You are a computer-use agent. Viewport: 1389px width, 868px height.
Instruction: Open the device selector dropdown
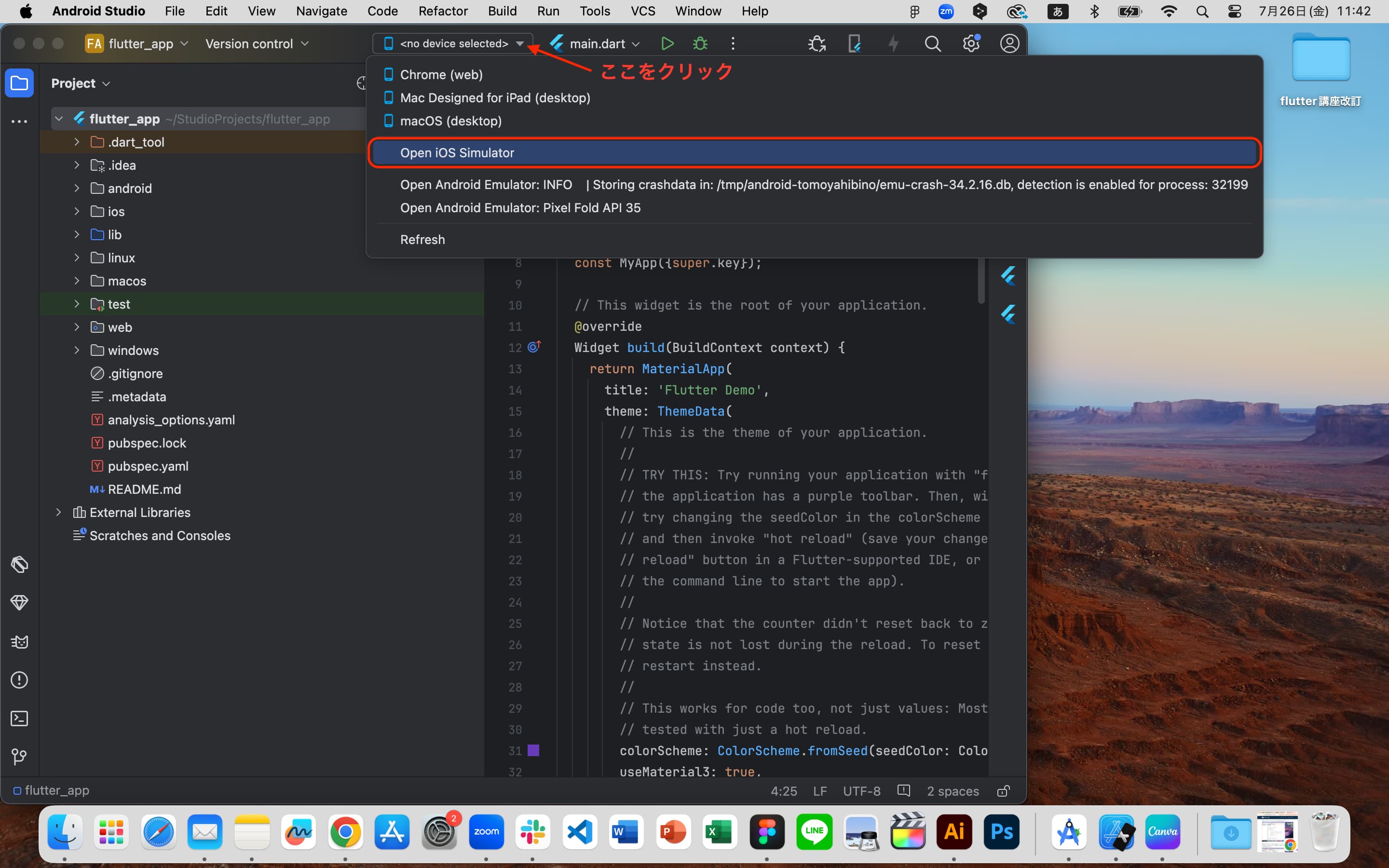(x=453, y=43)
